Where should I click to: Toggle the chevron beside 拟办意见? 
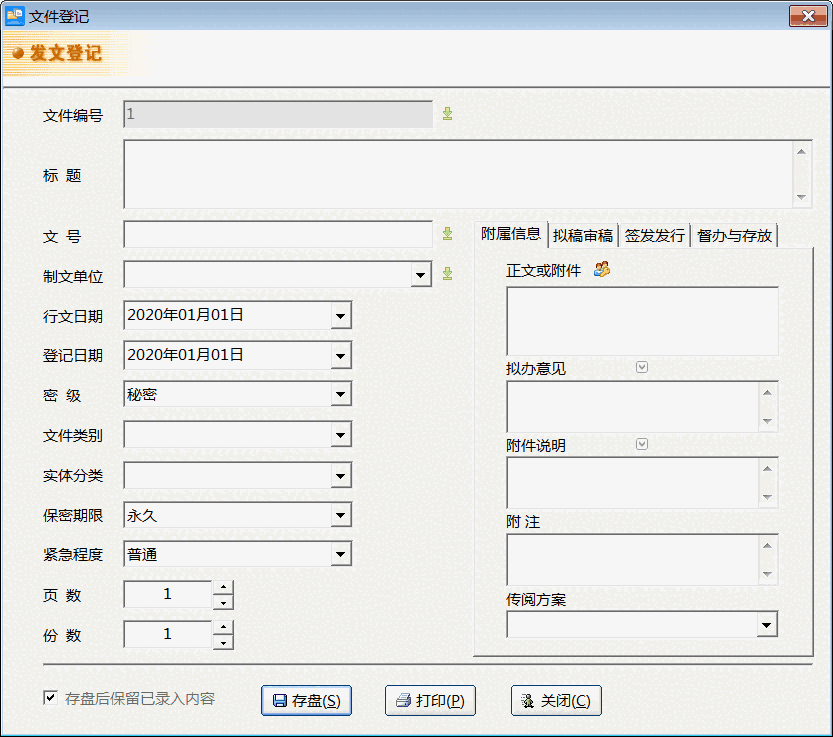(x=640, y=367)
